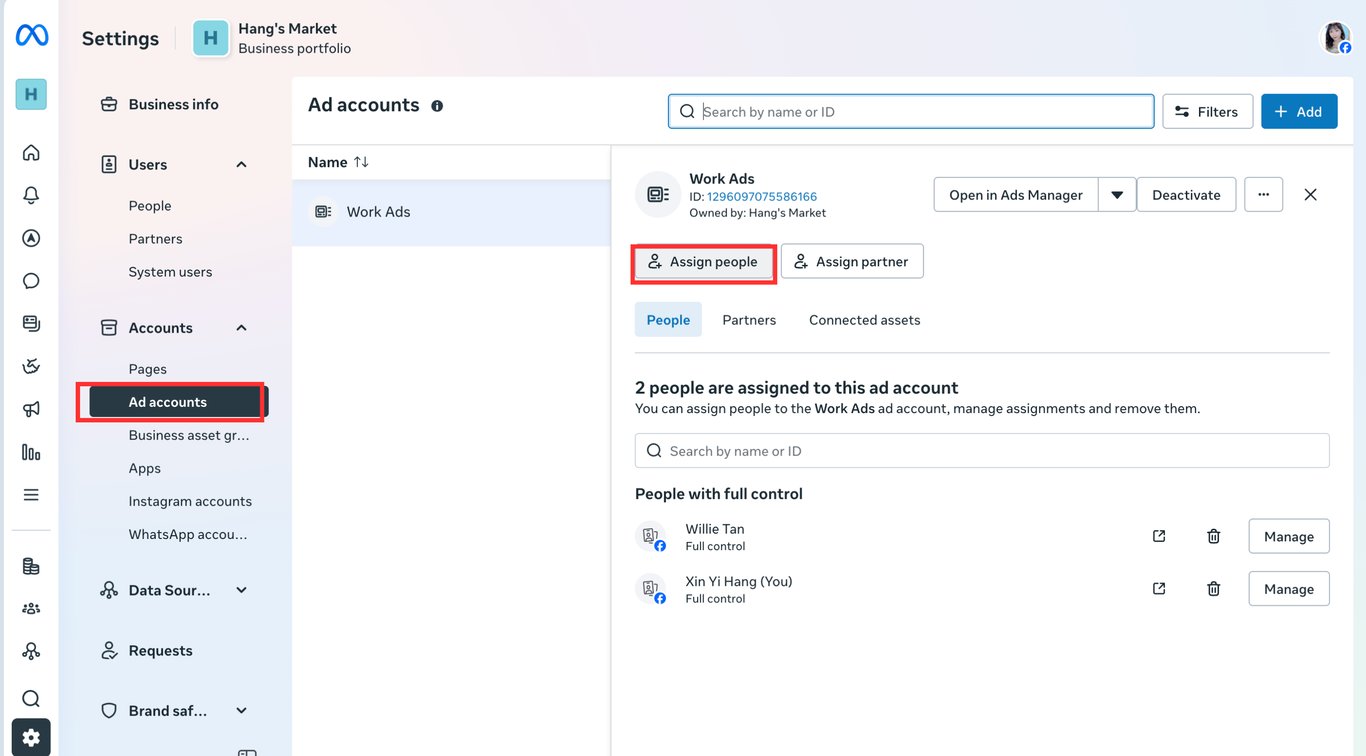Open the profile avatar at top right
This screenshot has width=1366, height=756.
click(x=1336, y=38)
